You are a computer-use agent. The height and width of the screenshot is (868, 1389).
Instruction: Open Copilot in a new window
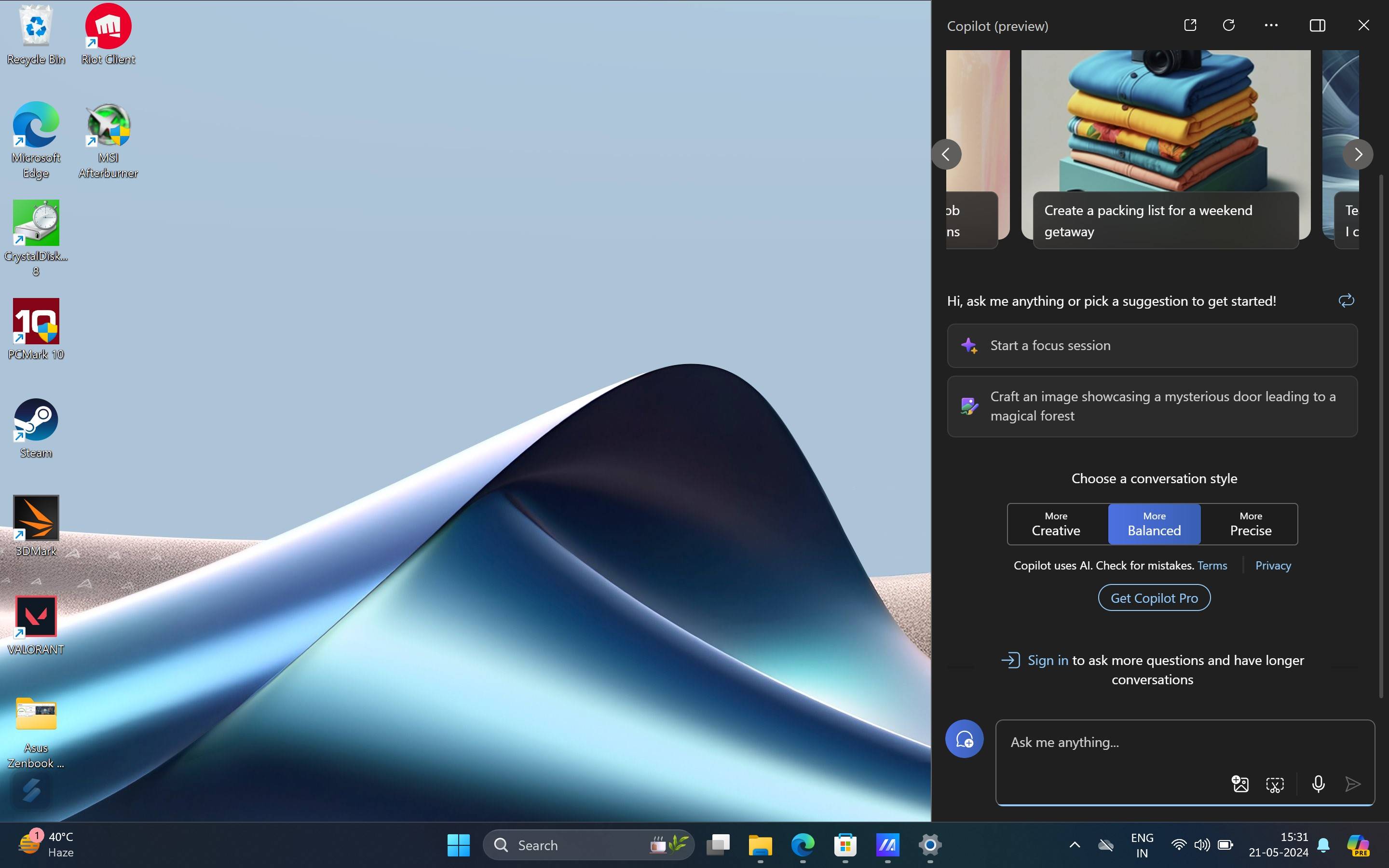tap(1190, 25)
